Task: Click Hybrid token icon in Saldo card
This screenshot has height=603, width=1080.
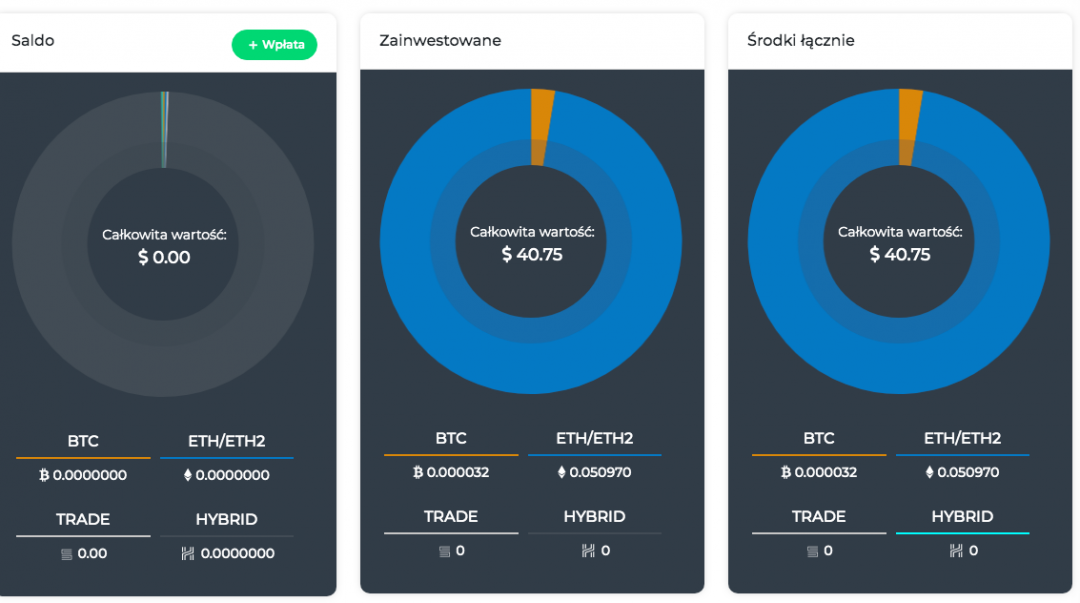Action: click(x=187, y=553)
